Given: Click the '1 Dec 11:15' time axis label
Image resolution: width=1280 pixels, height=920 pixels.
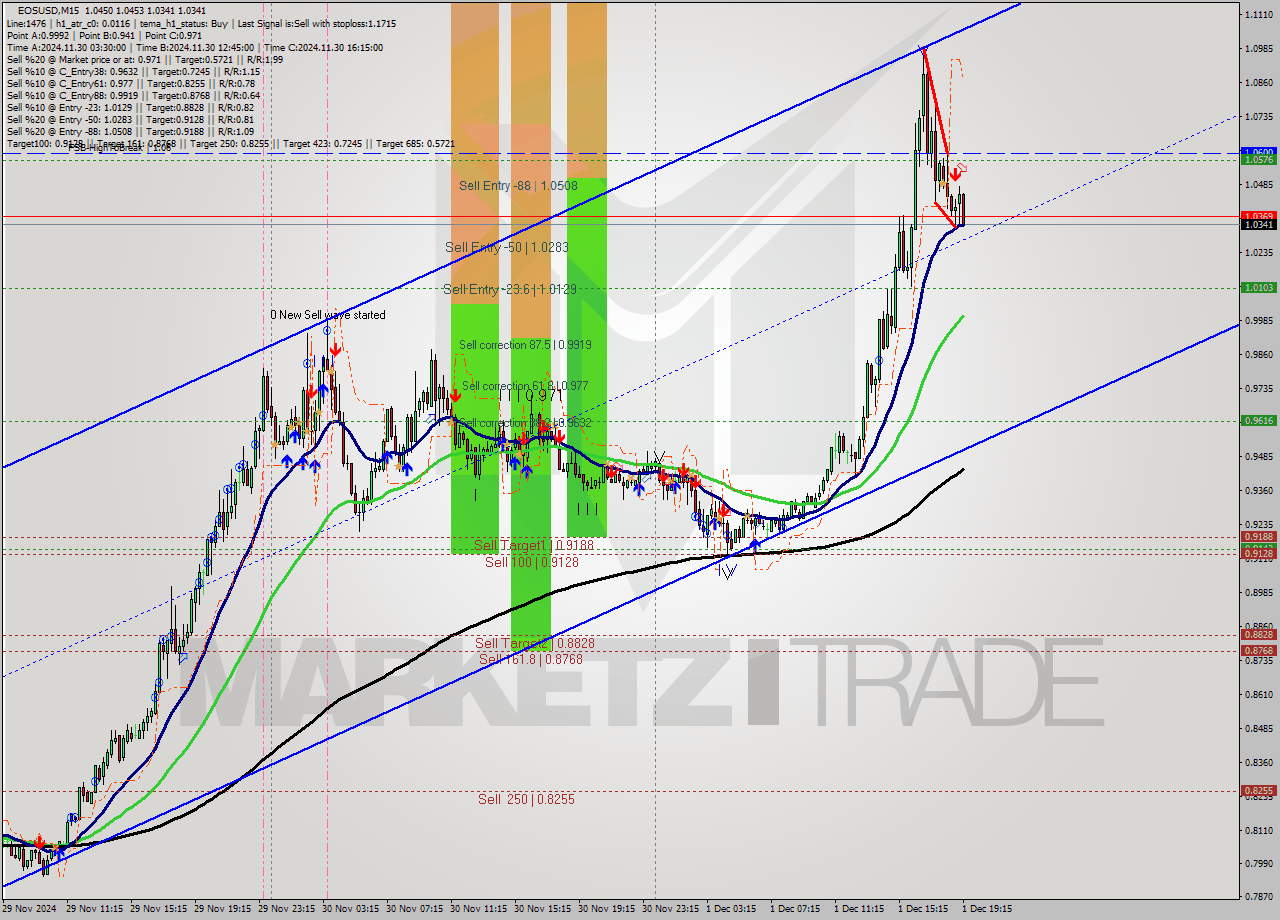Looking at the screenshot, I should pyautogui.click(x=860, y=909).
